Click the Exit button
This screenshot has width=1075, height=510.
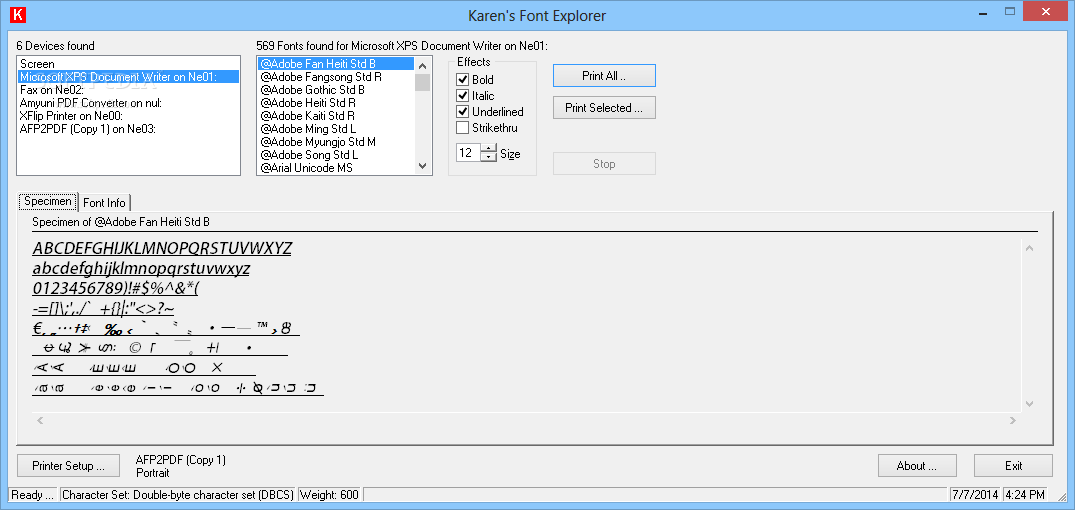(x=1013, y=466)
